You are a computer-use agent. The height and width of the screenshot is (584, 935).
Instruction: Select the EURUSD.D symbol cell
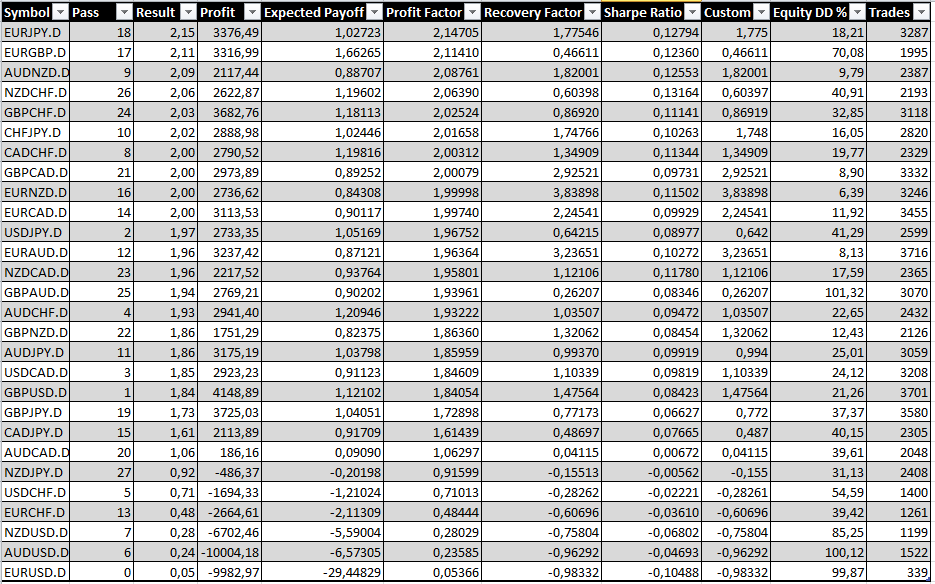[35, 572]
